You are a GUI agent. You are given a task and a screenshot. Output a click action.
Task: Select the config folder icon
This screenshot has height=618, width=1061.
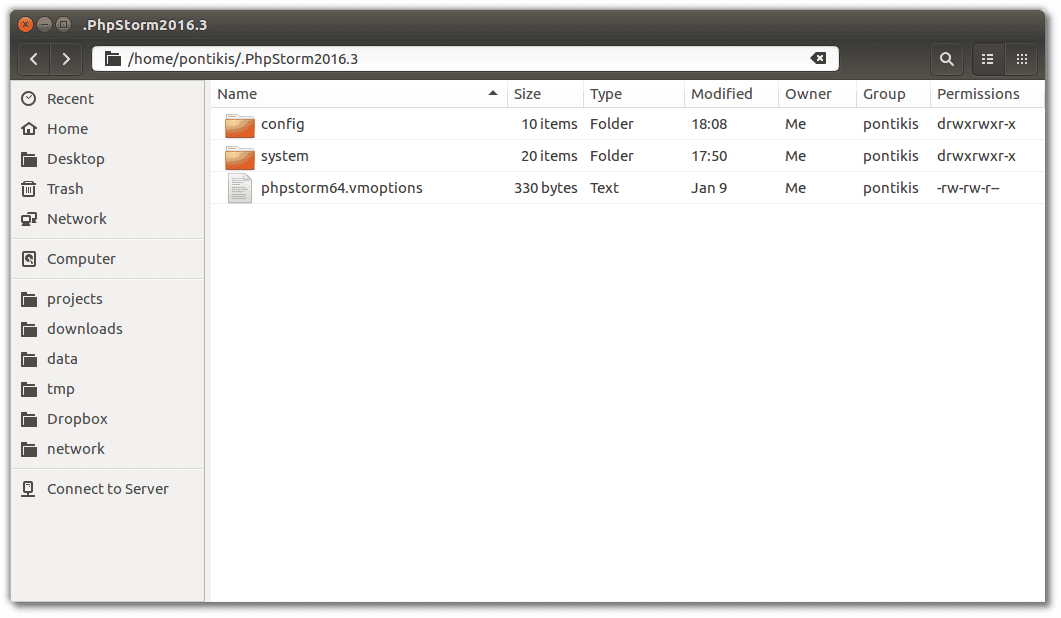point(240,125)
